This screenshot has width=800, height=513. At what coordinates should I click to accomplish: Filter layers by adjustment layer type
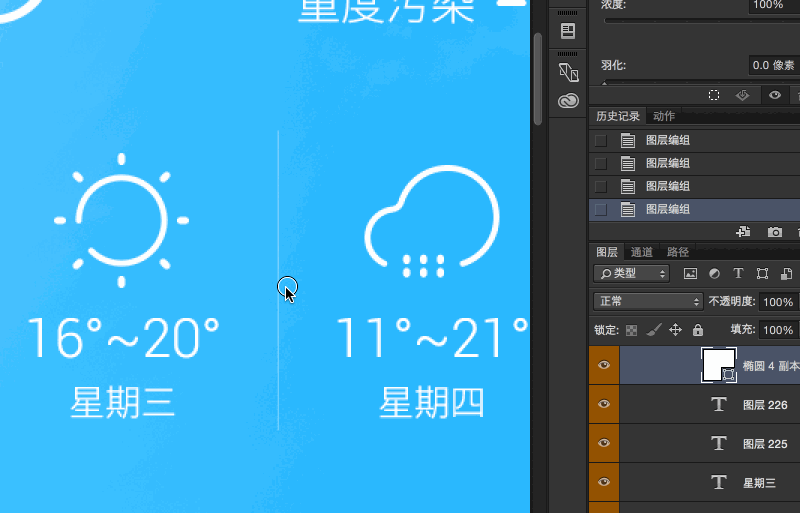(714, 274)
